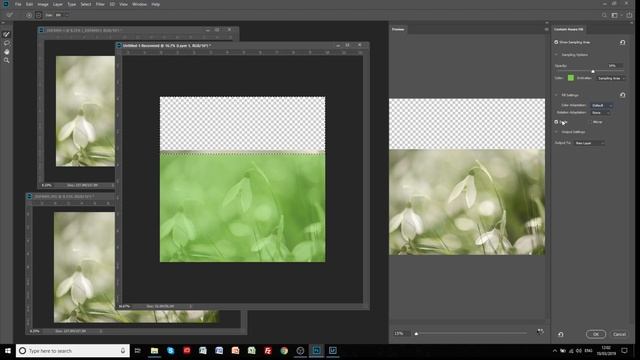Collapse the Sampling Options section
The image size is (640, 360).
tap(556, 55)
